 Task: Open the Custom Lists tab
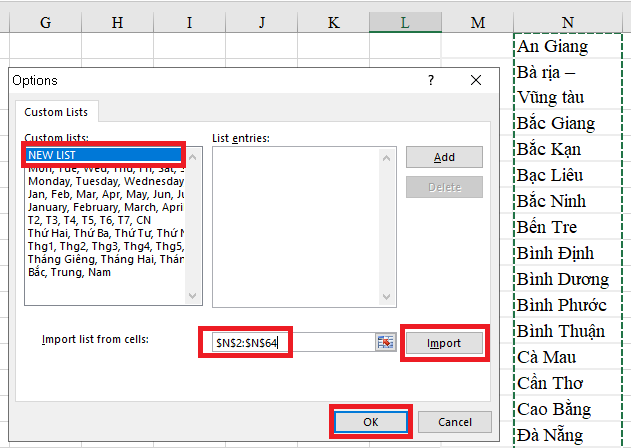(56, 112)
